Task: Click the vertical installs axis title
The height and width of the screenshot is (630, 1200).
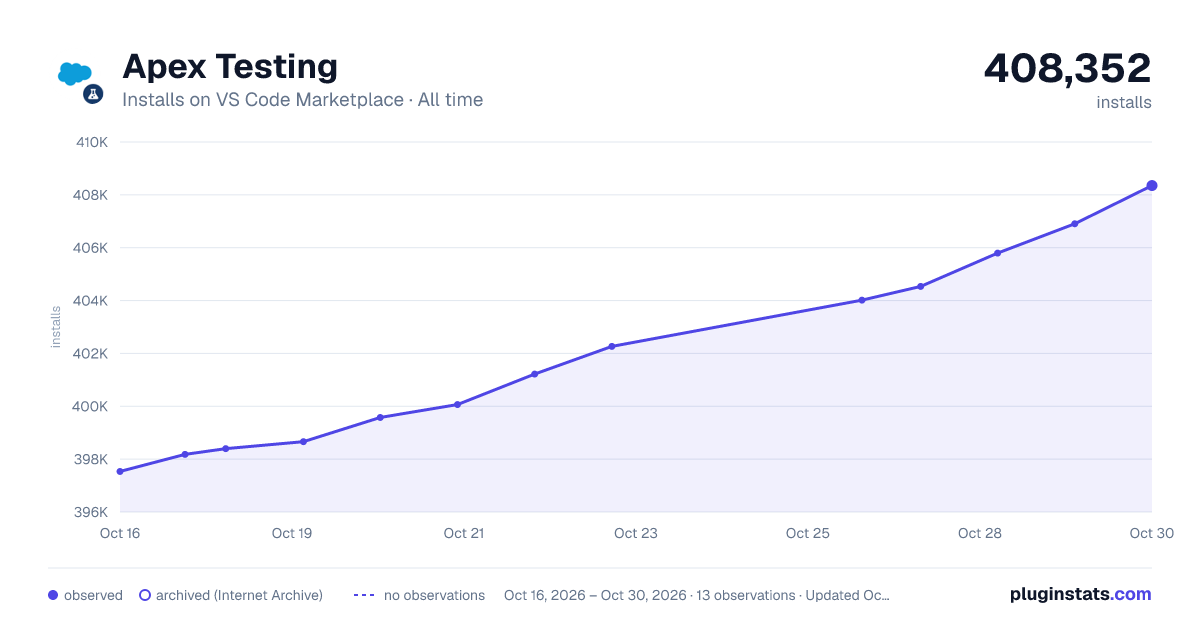Action: click(x=56, y=327)
